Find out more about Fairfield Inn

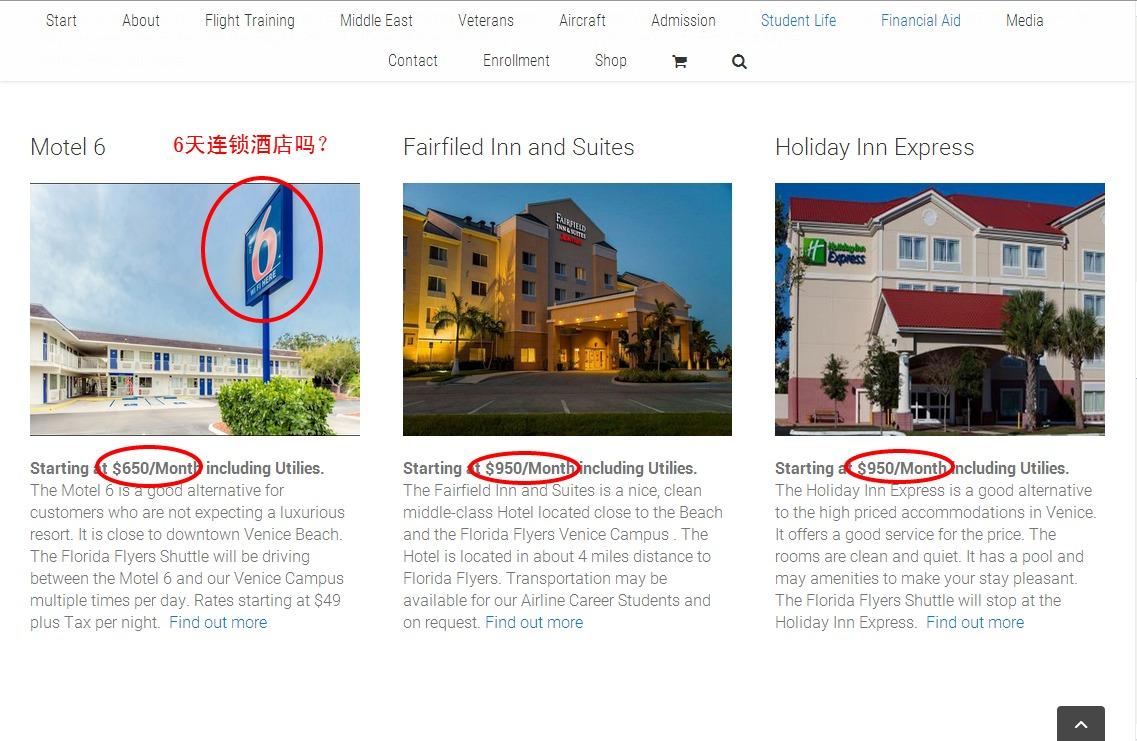pyautogui.click(x=534, y=622)
